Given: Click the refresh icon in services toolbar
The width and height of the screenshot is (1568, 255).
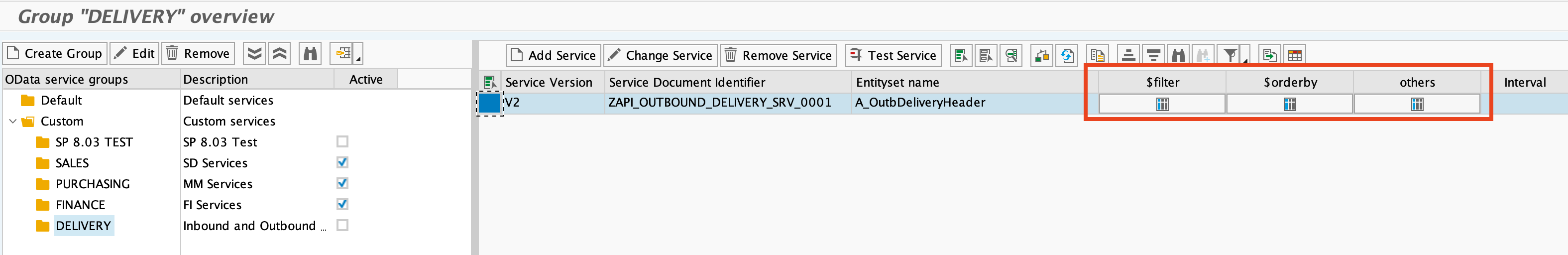Looking at the screenshot, I should (x=1067, y=56).
